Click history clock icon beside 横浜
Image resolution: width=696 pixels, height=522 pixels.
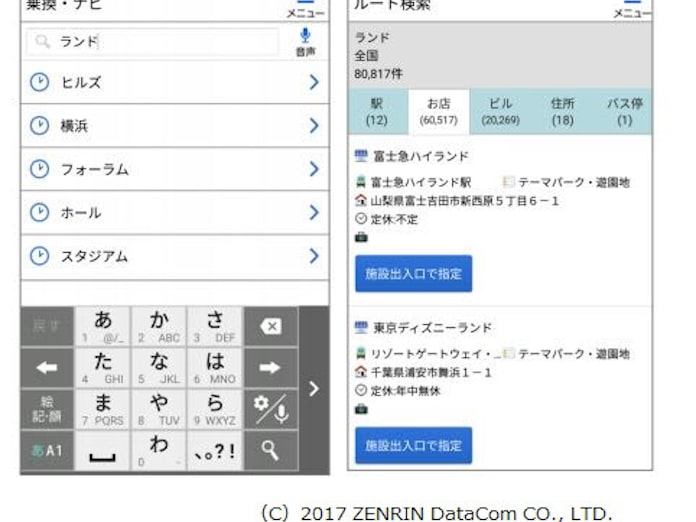click(x=40, y=126)
